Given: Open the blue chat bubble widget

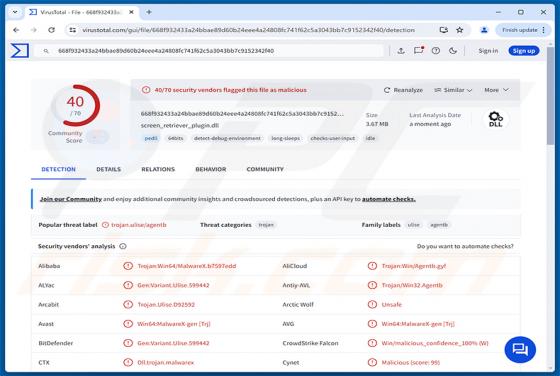Looking at the screenshot, I should pyautogui.click(x=520, y=350).
